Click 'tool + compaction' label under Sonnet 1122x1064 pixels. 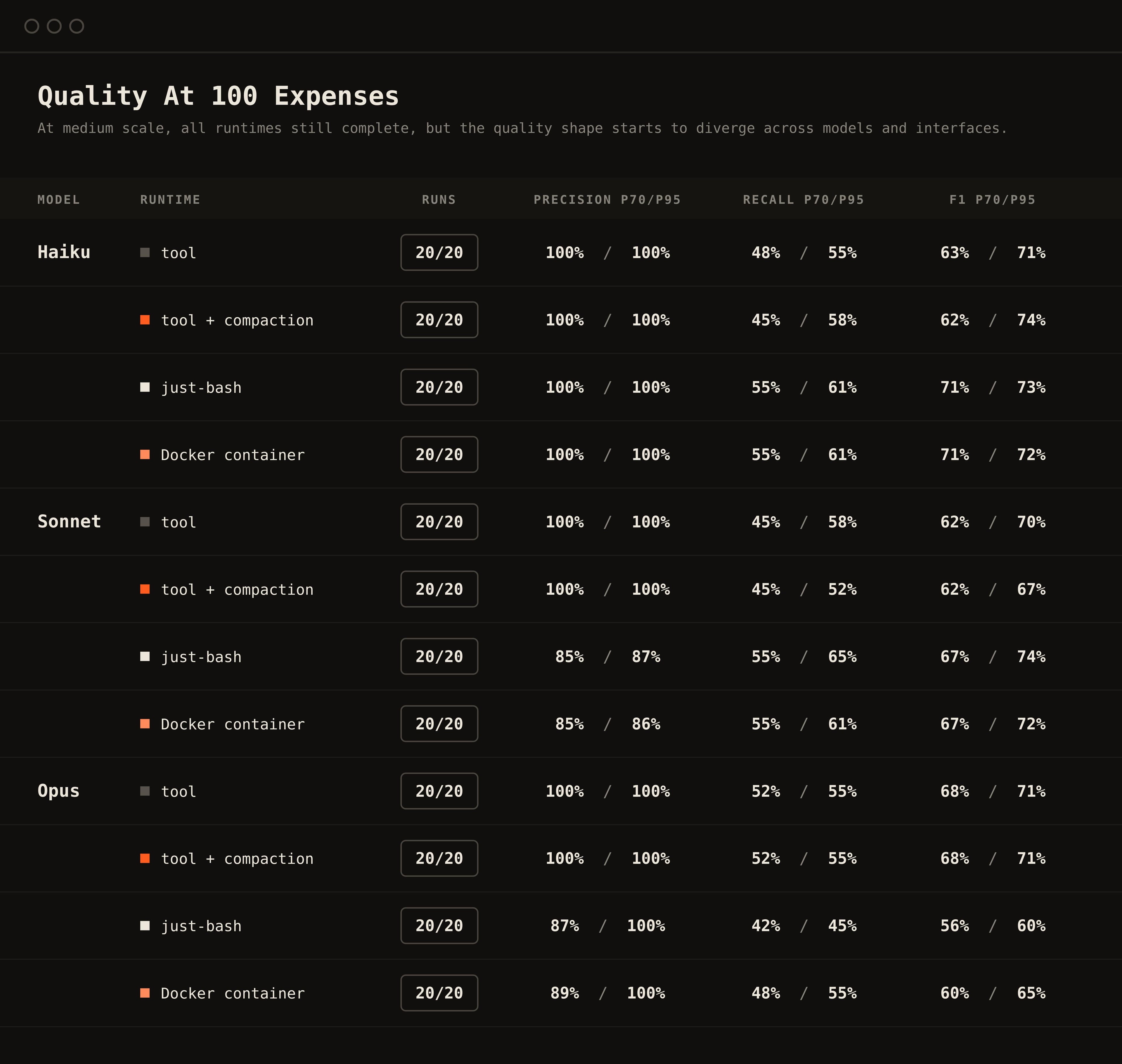(237, 590)
